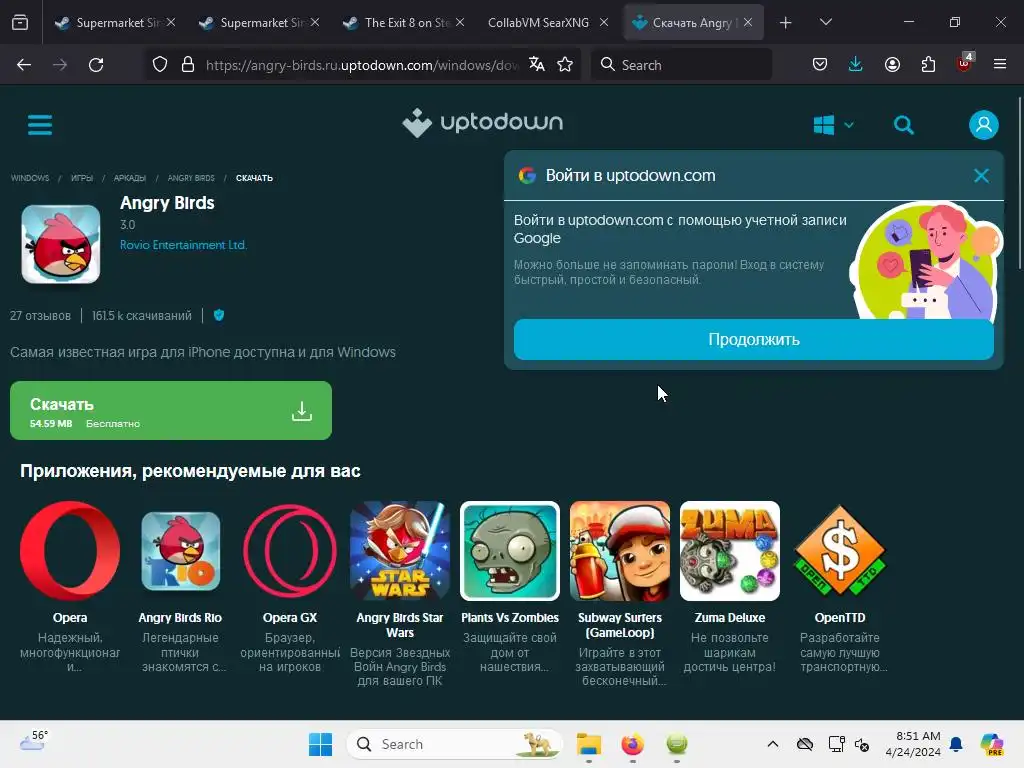Screen dimensions: 1024x768
Task: Click the Angry Birds app icon
Action: coord(61,244)
